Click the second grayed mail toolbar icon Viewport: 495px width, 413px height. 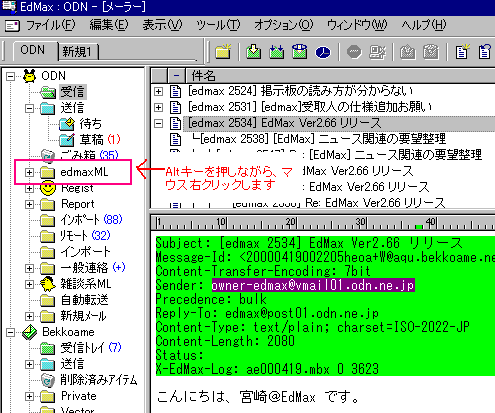click(431, 52)
